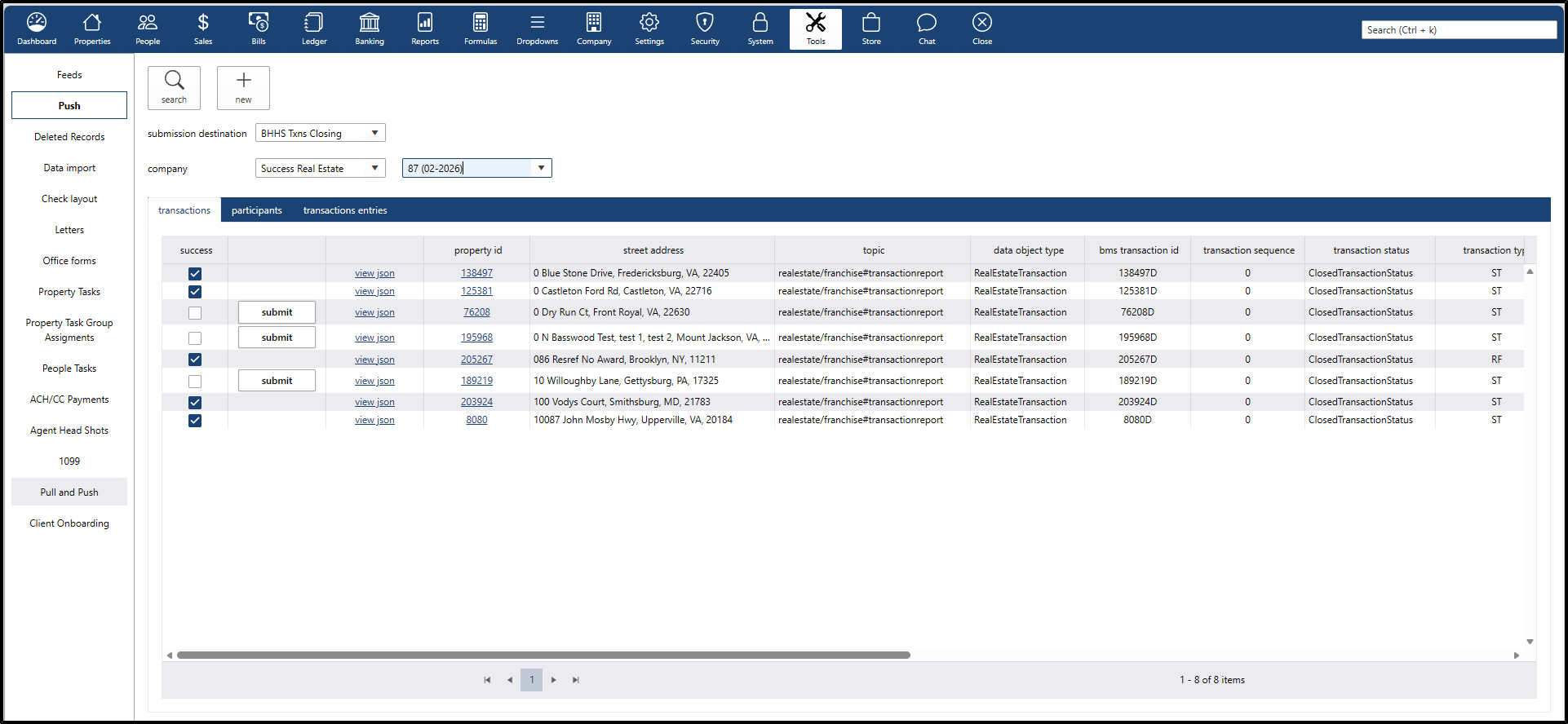
Task: Switch to the participants tab
Action: tap(256, 210)
